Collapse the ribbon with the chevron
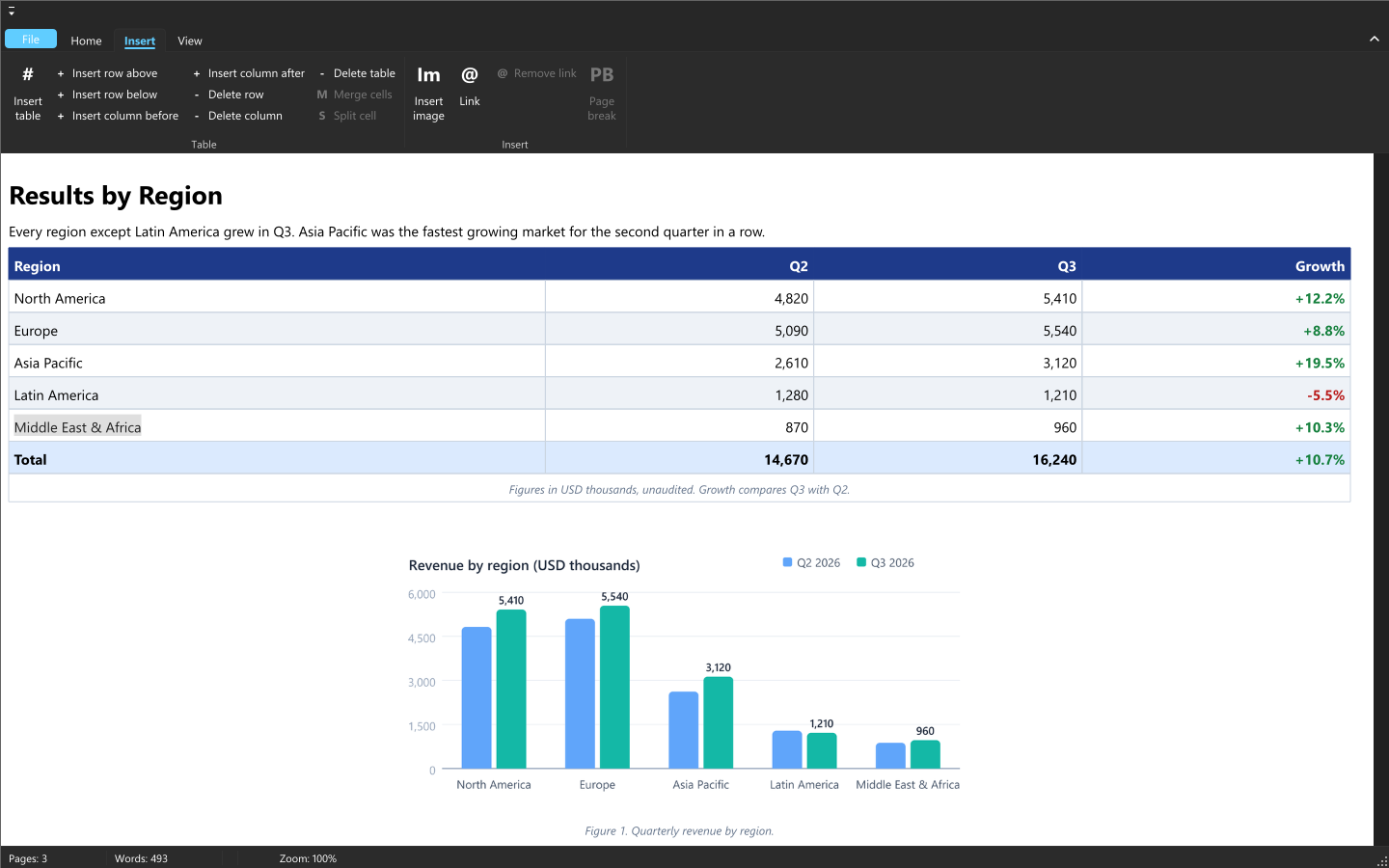Screen dimensions: 1389x868 1375,40
